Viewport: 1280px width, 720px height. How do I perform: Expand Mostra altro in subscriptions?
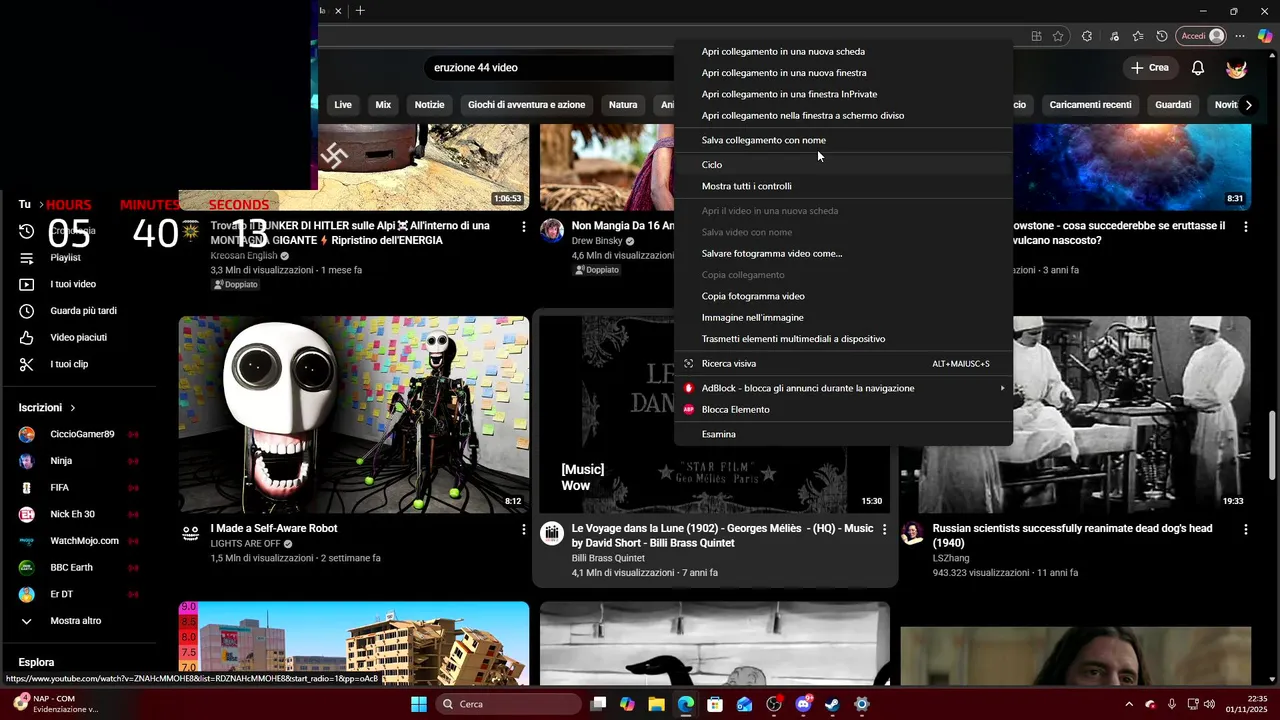click(75, 621)
